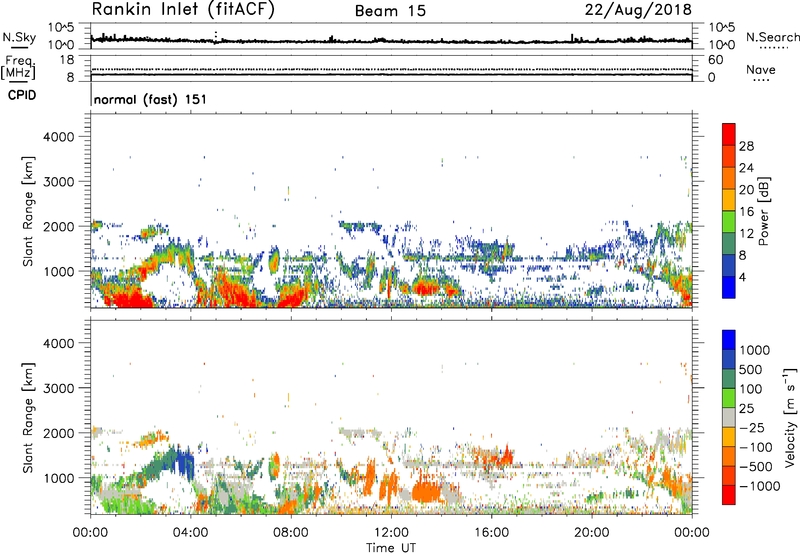
Task: Click the blue bottom of power color bar
Action: click(729, 288)
